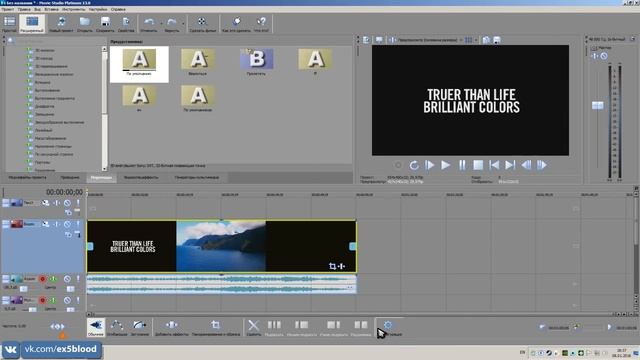Screen dimensions: 640x360
Task: Mute the Video track
Action: pos(67,224)
